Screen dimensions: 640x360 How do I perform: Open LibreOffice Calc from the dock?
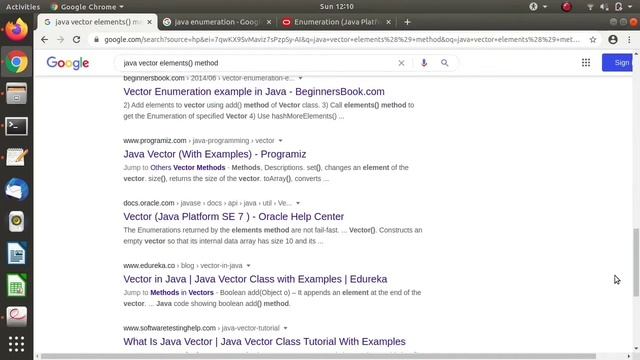(x=16, y=285)
